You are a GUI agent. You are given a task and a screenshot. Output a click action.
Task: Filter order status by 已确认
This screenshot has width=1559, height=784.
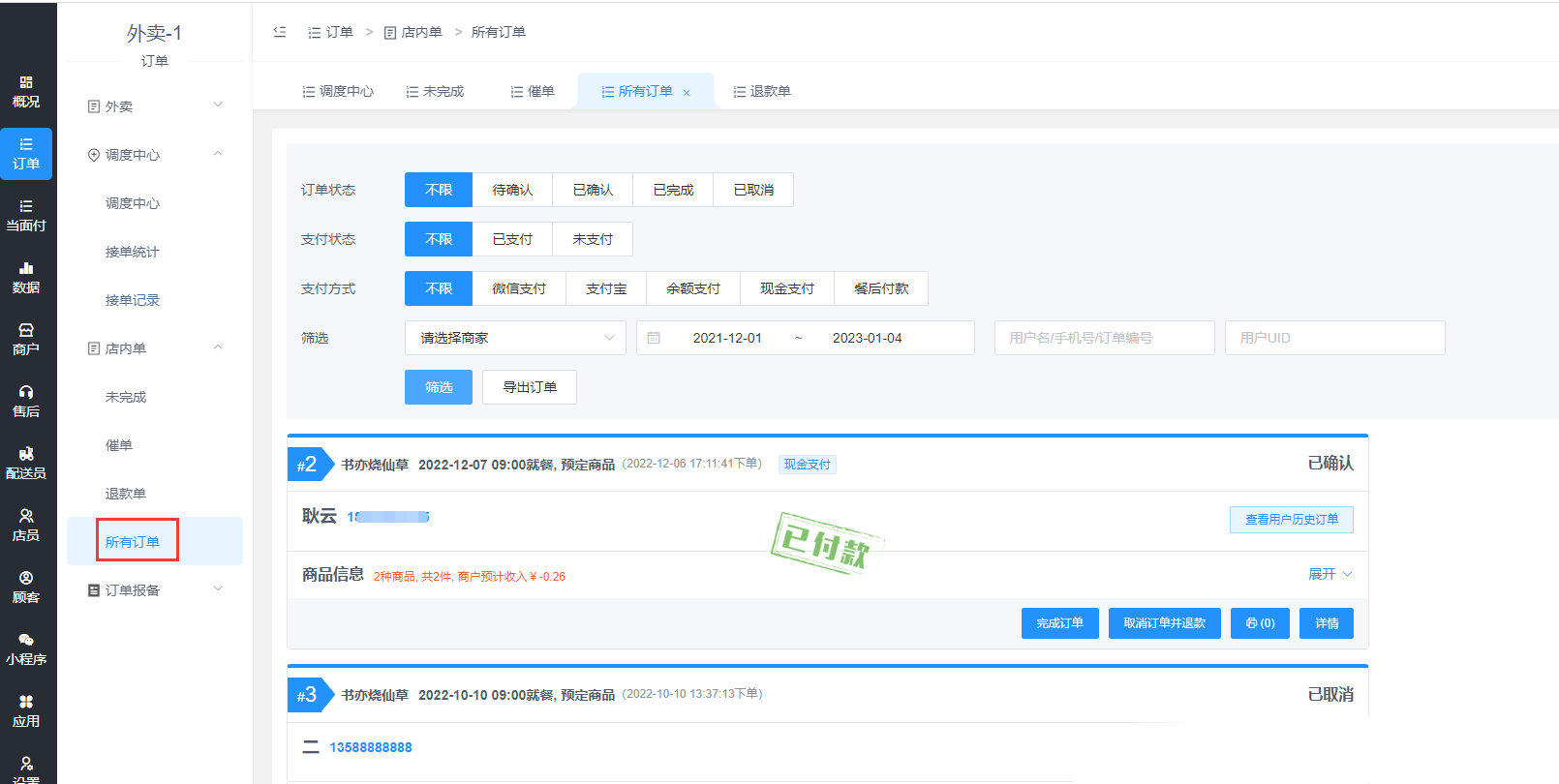tap(593, 190)
